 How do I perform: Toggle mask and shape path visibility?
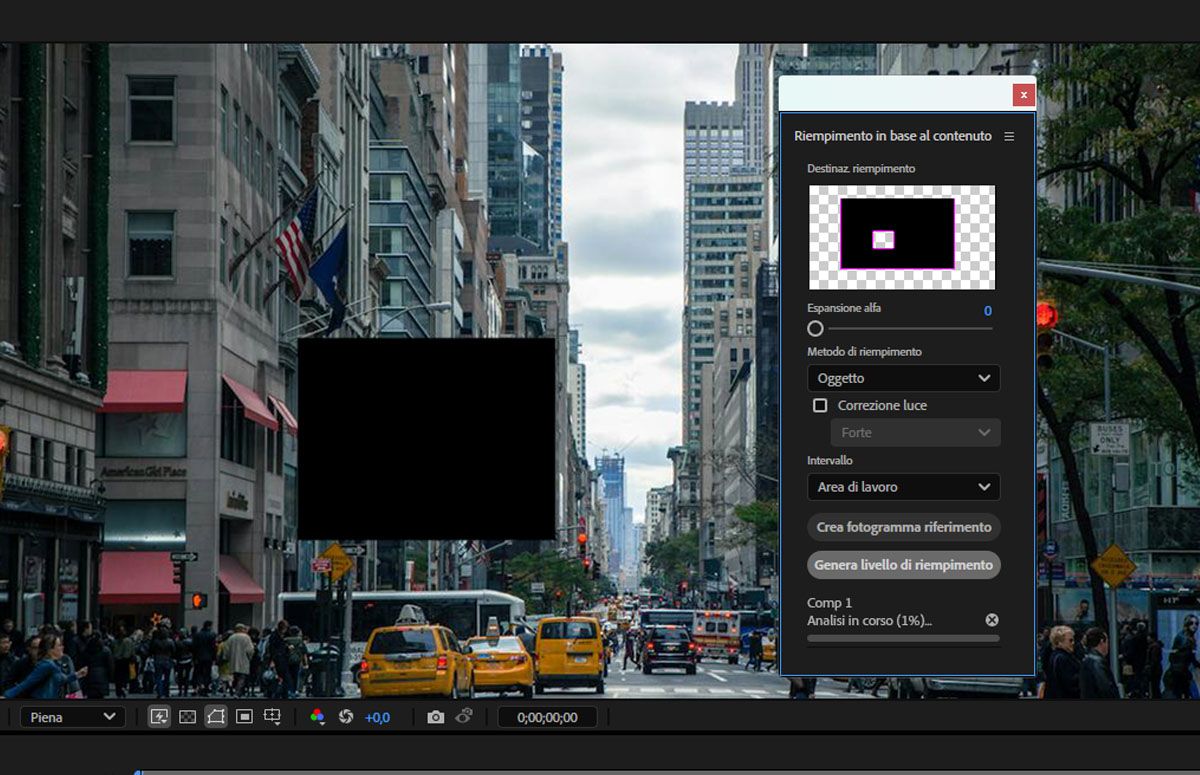pyautogui.click(x=215, y=717)
